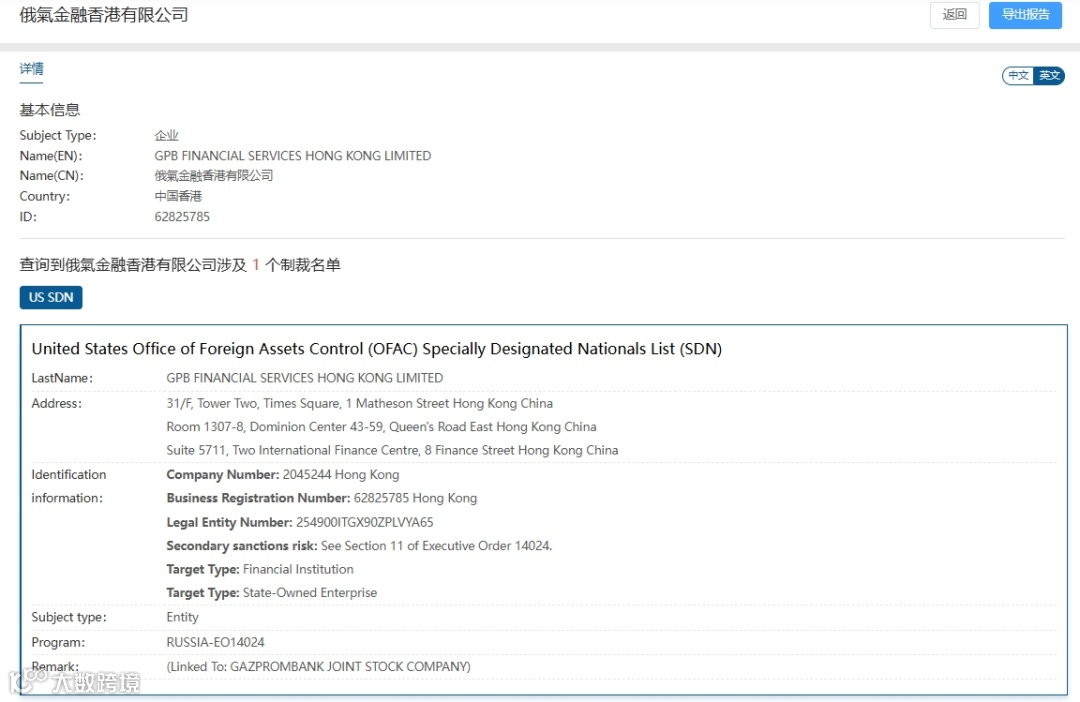Viewport: 1080px width, 702px height.
Task: Click Business Registration Number 62825785 entry
Action: click(322, 498)
